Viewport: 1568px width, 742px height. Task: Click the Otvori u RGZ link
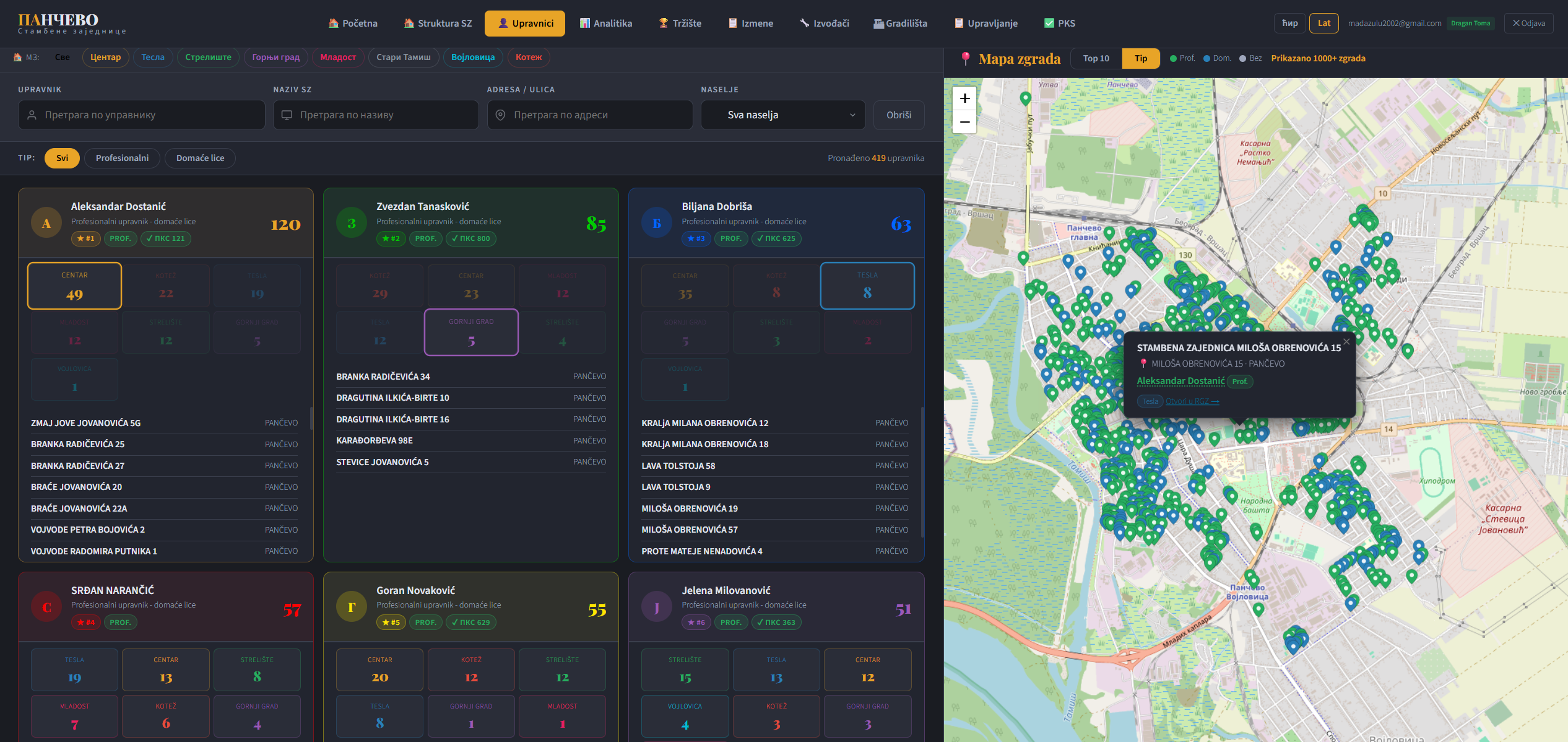(1192, 401)
